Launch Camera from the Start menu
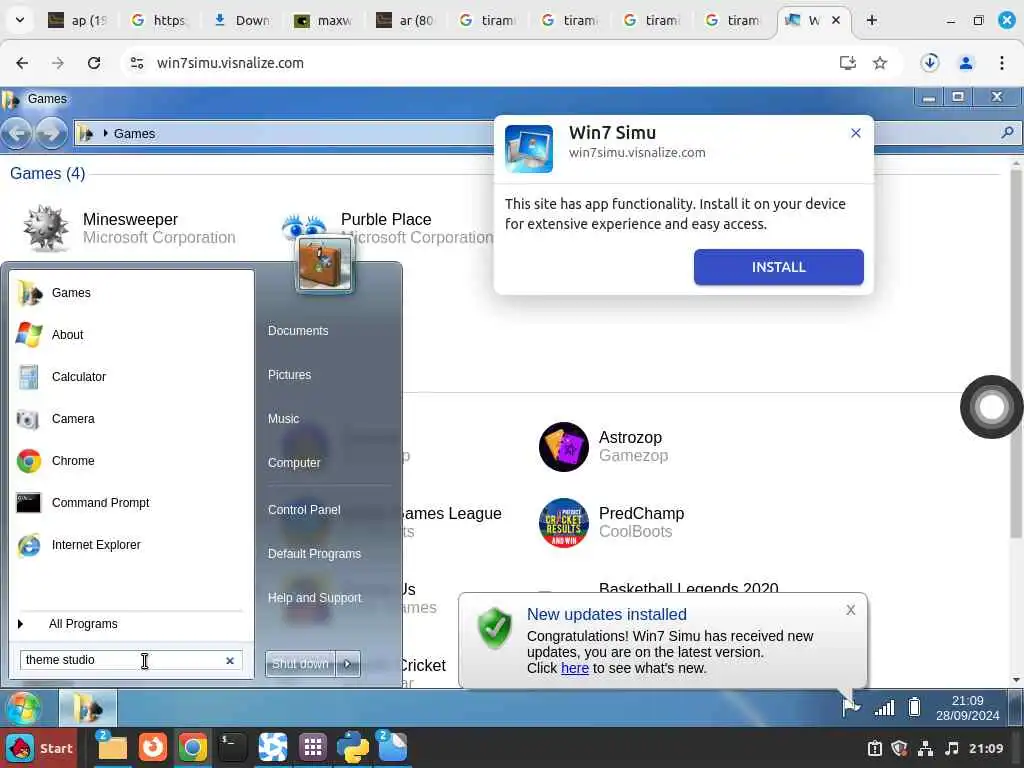 [131, 419]
